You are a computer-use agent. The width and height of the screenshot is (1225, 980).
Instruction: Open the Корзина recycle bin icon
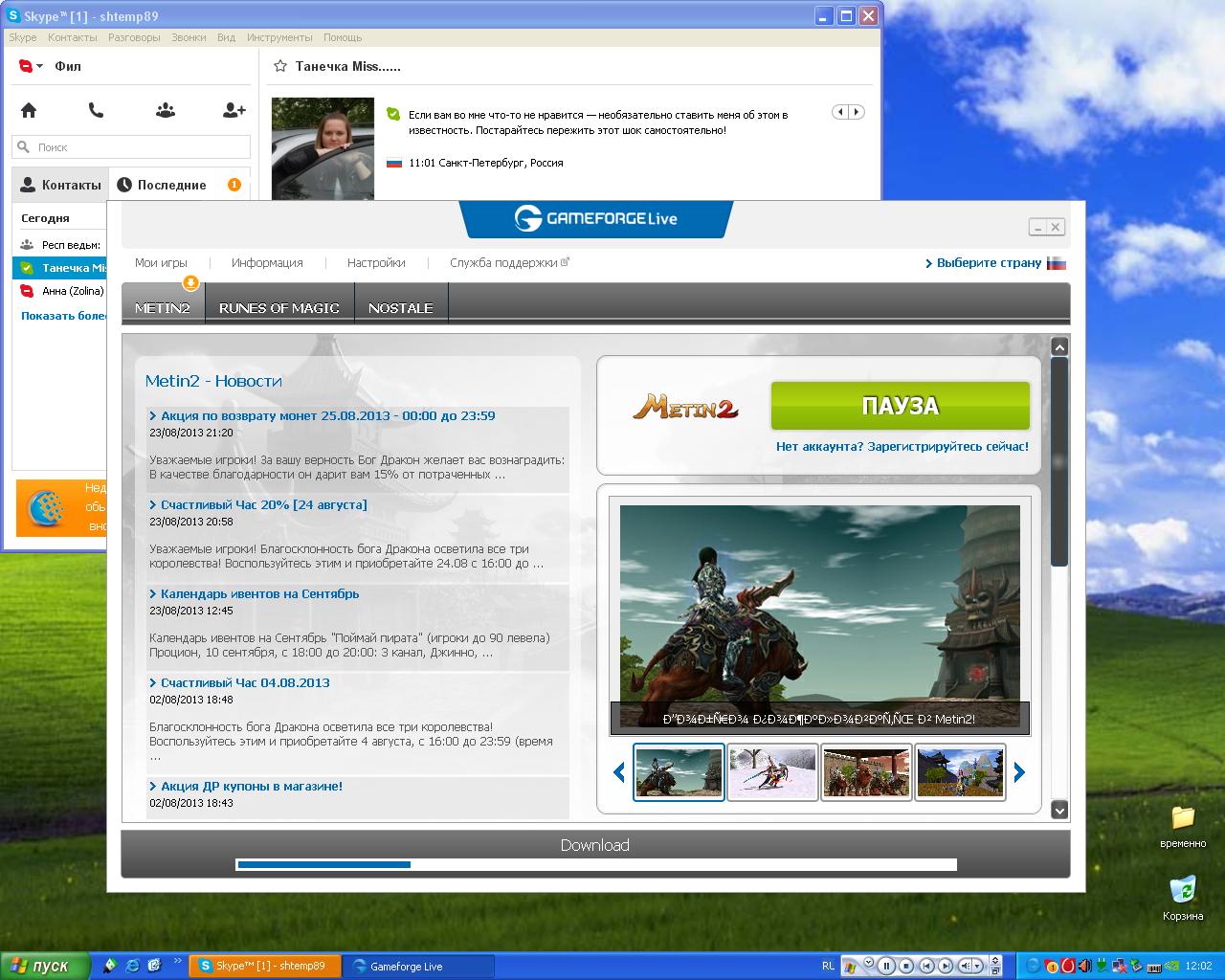pyautogui.click(x=1183, y=899)
